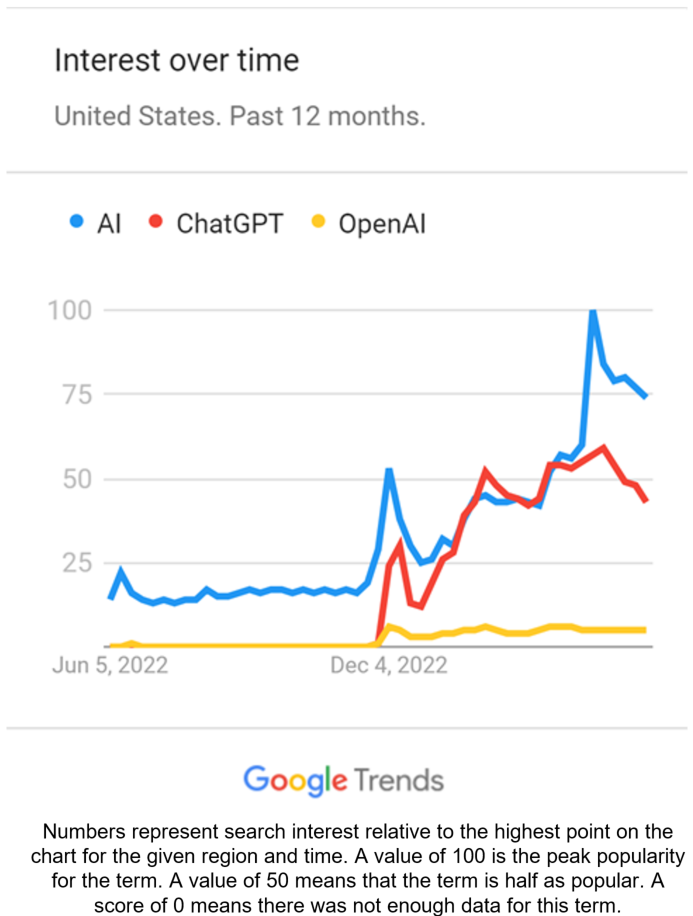Click the Jun 5, 2022 axis label

point(110,665)
